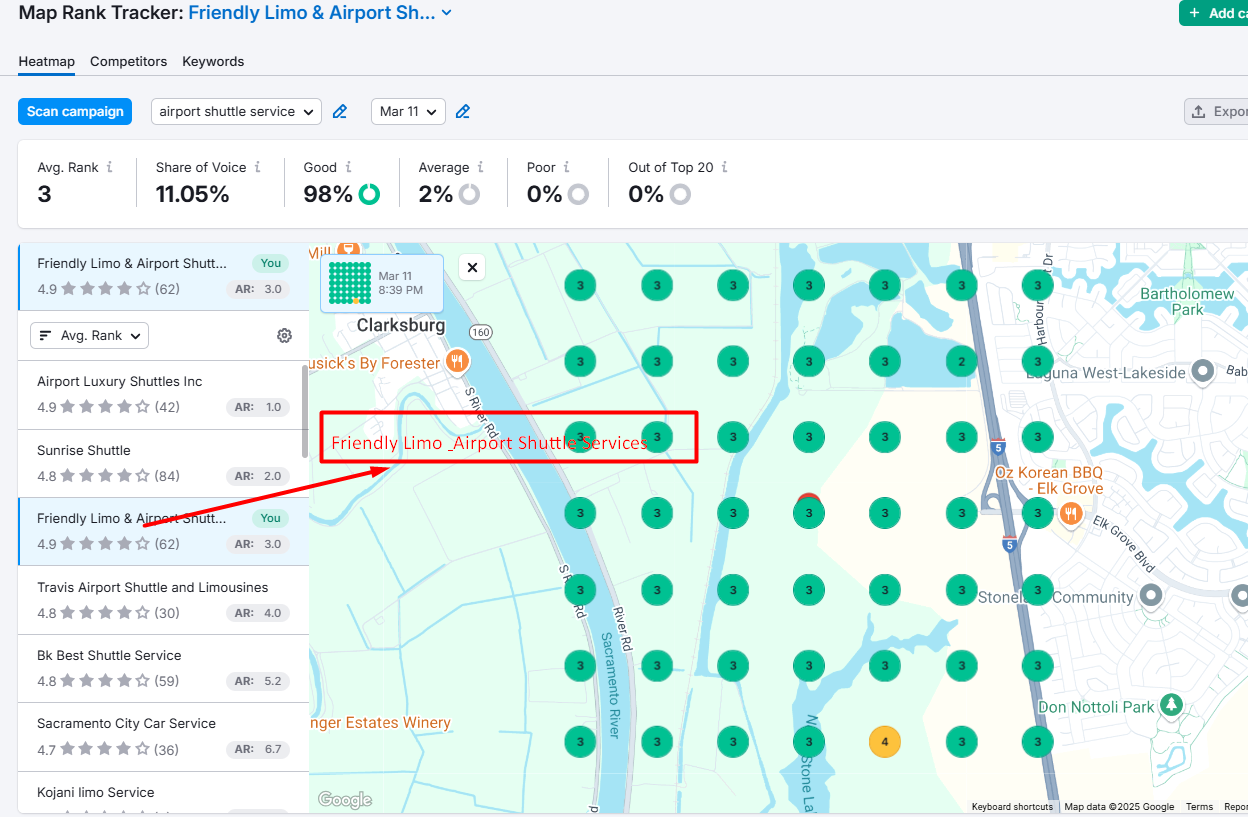
Task: Expand the campaign name chevron in title
Action: (x=447, y=13)
